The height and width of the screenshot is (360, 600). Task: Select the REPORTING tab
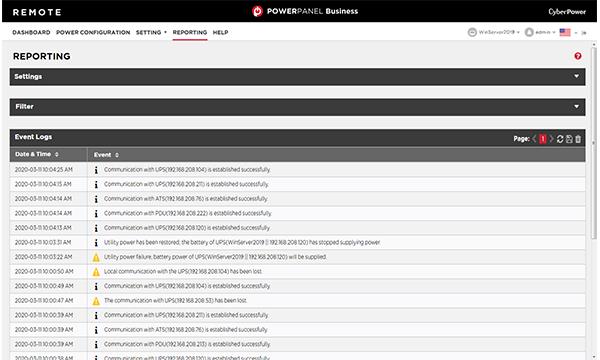pos(190,33)
